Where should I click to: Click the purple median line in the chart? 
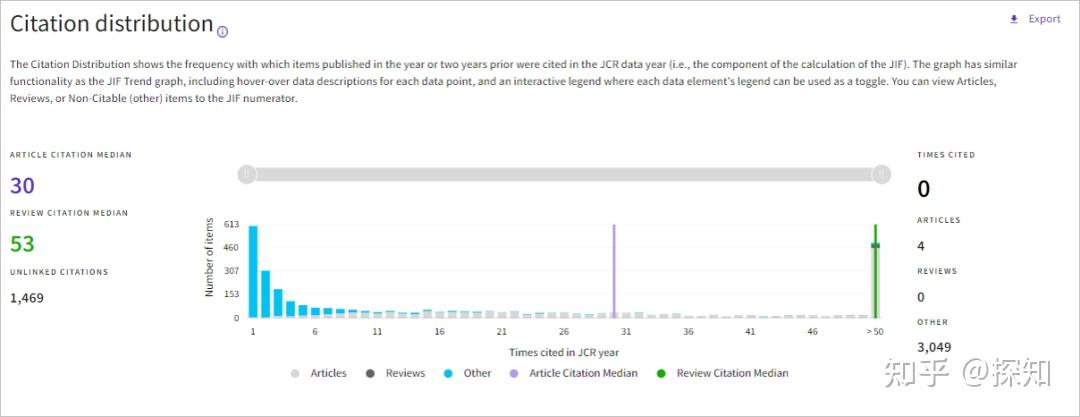614,270
